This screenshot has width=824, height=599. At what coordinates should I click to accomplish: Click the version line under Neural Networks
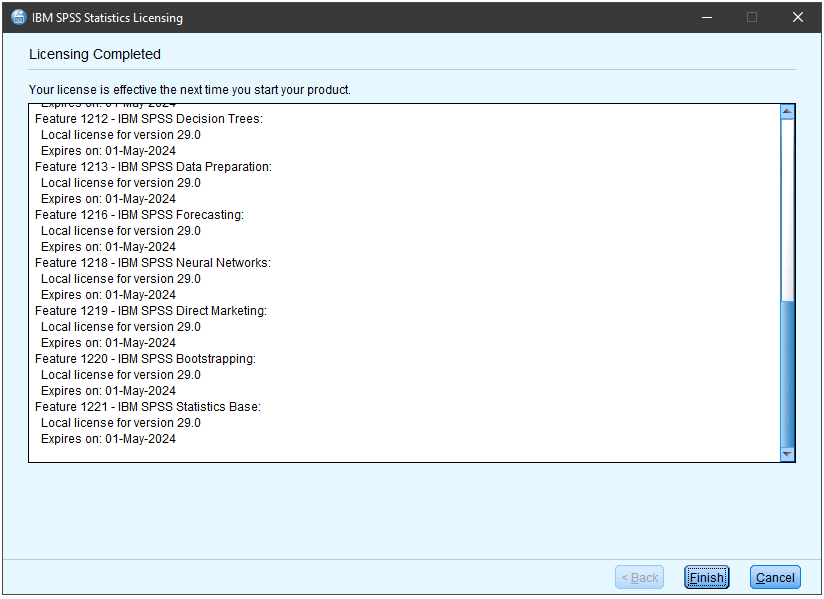point(121,279)
